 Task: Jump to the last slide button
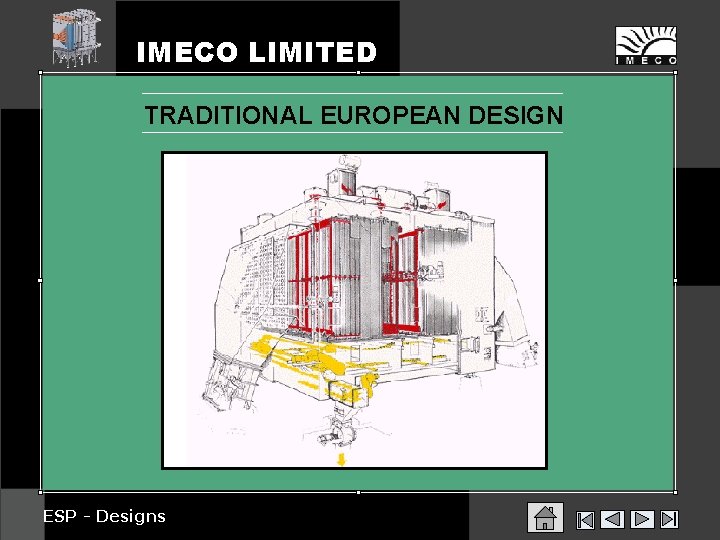[x=669, y=520]
